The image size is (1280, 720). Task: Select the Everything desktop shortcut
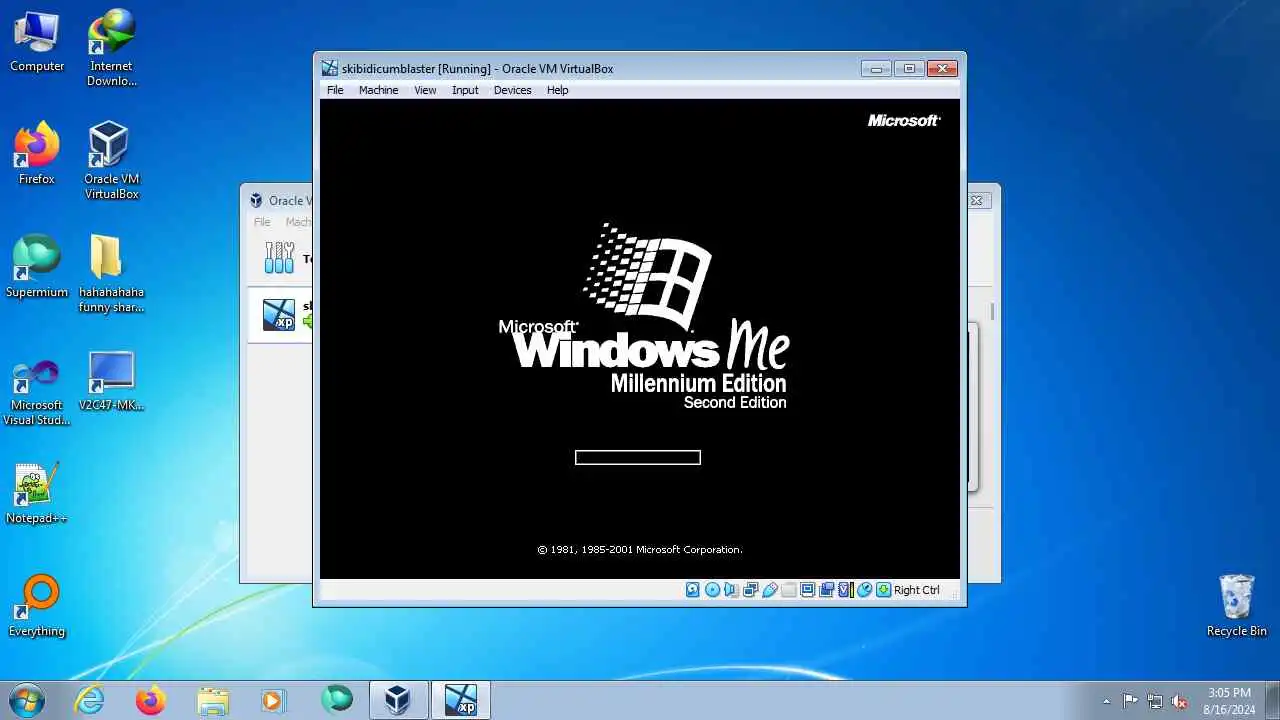pos(37,606)
